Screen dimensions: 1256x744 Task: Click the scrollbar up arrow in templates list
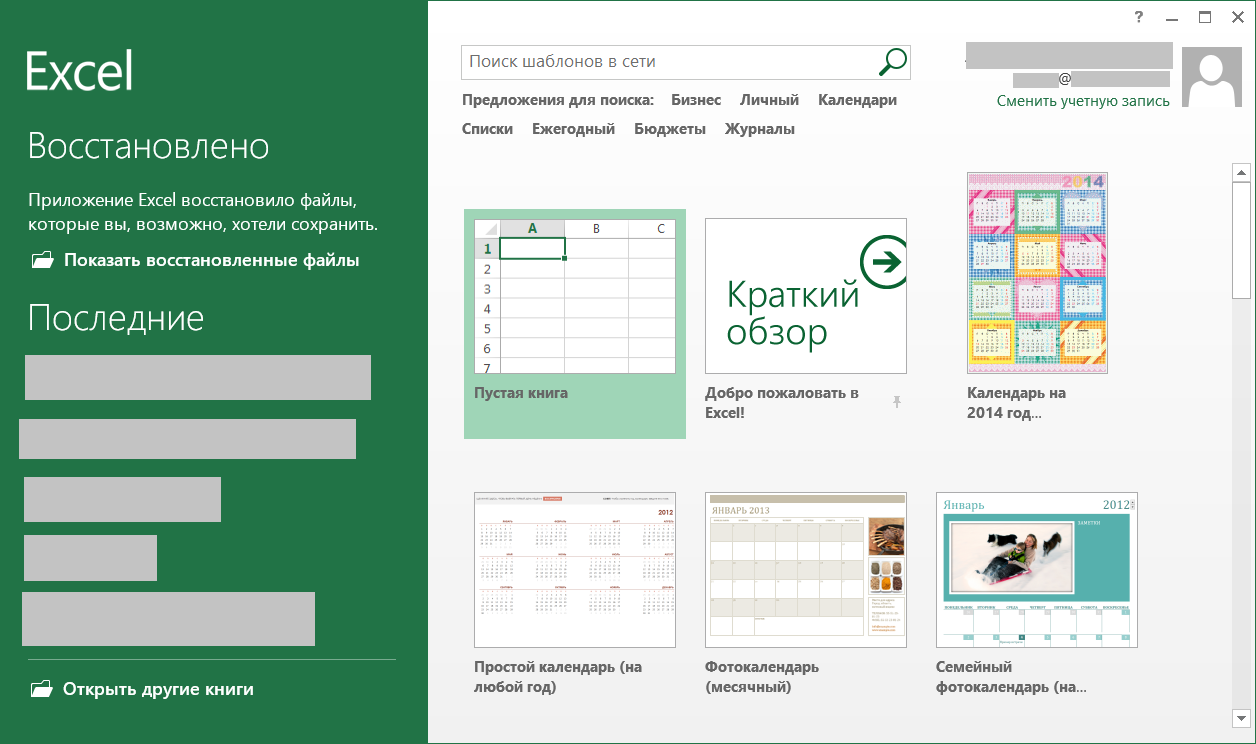(1241, 172)
